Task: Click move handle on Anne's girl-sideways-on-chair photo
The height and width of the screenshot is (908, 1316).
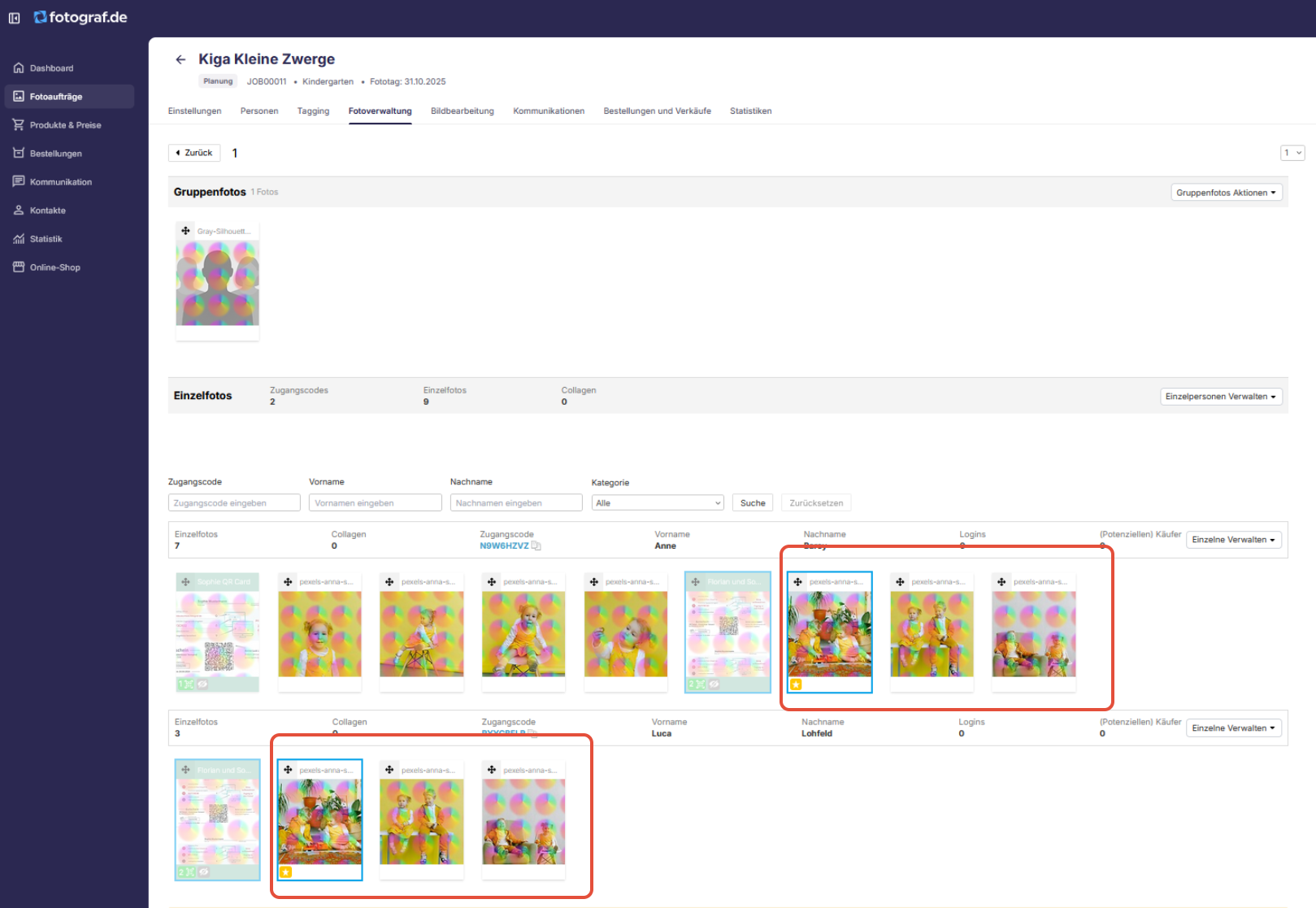Action: 389,582
